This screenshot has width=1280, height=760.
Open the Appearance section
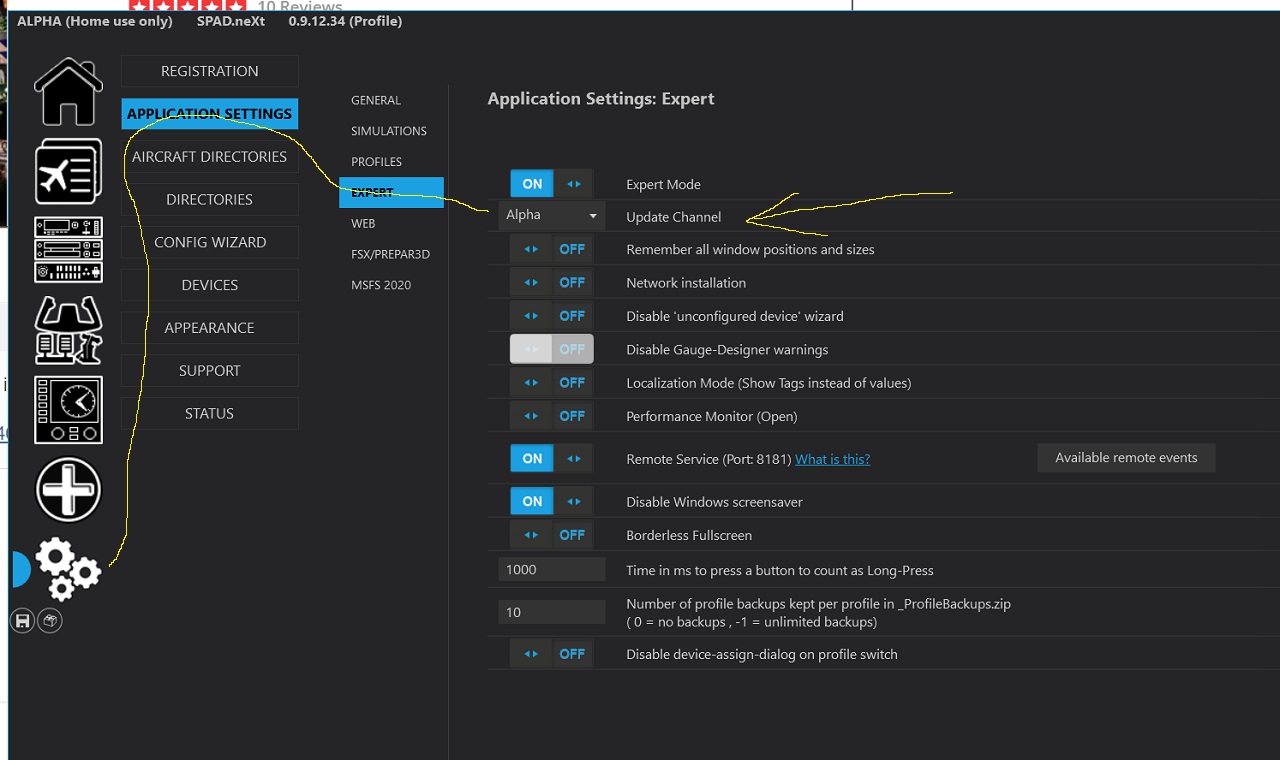[x=210, y=328]
